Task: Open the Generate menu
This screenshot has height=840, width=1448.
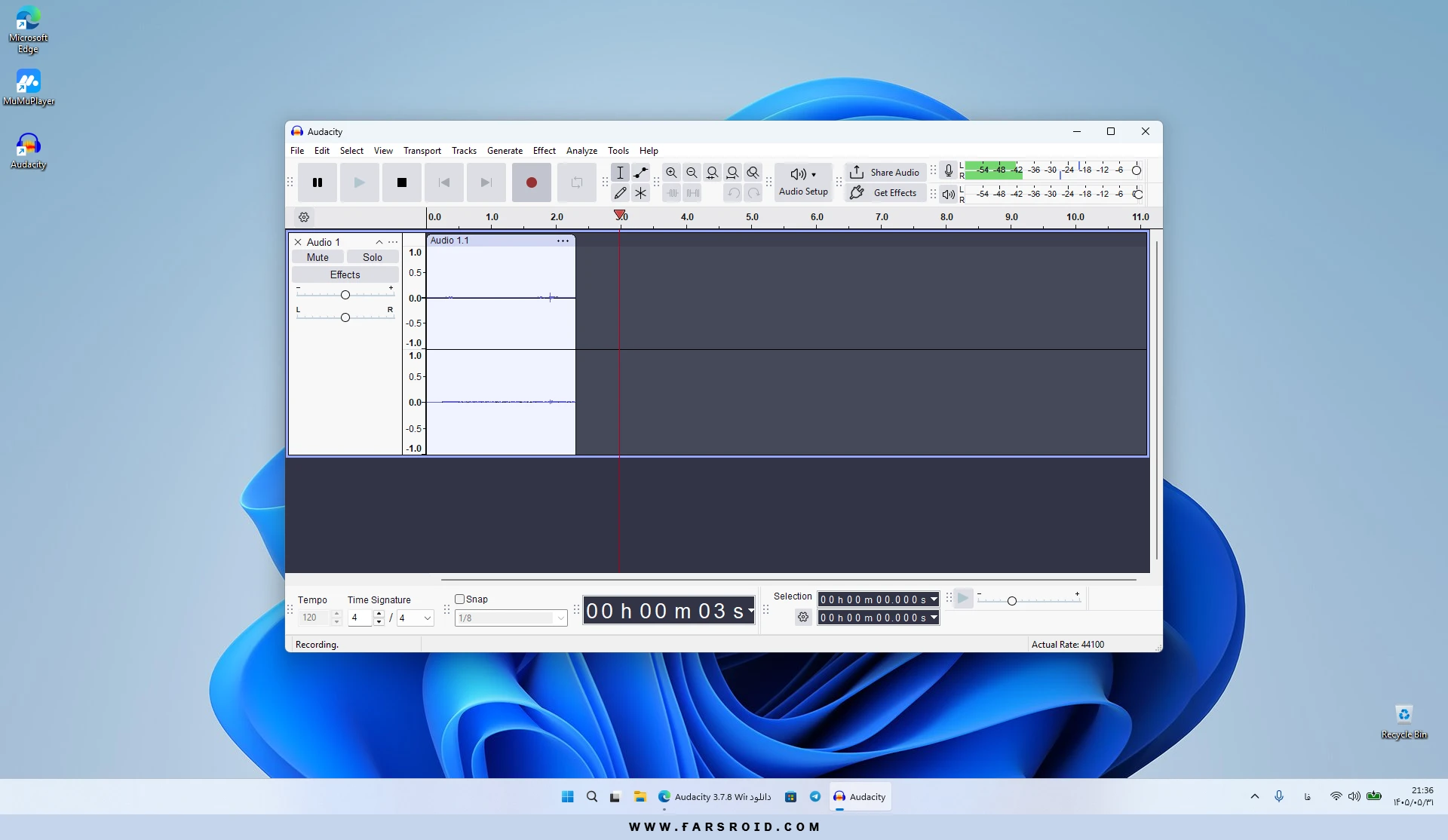Action: pyautogui.click(x=505, y=151)
